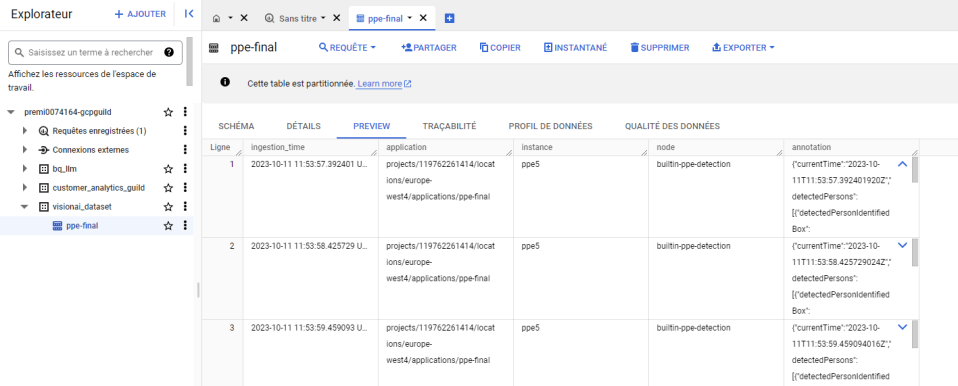This screenshot has height=386, width=958.
Task: Star the ppe-final table
Action: pyautogui.click(x=168, y=226)
